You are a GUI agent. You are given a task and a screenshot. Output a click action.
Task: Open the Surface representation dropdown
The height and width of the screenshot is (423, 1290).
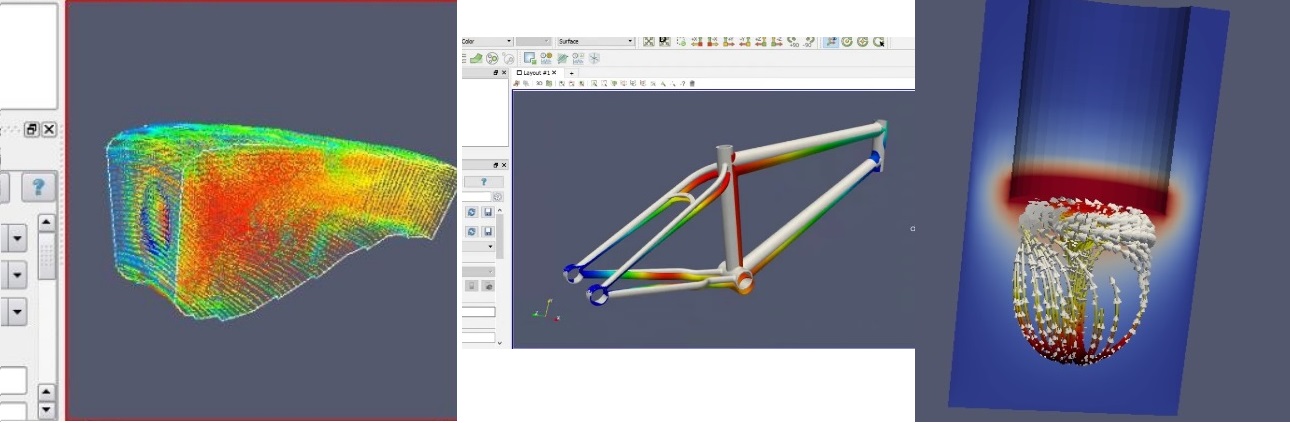[630, 41]
